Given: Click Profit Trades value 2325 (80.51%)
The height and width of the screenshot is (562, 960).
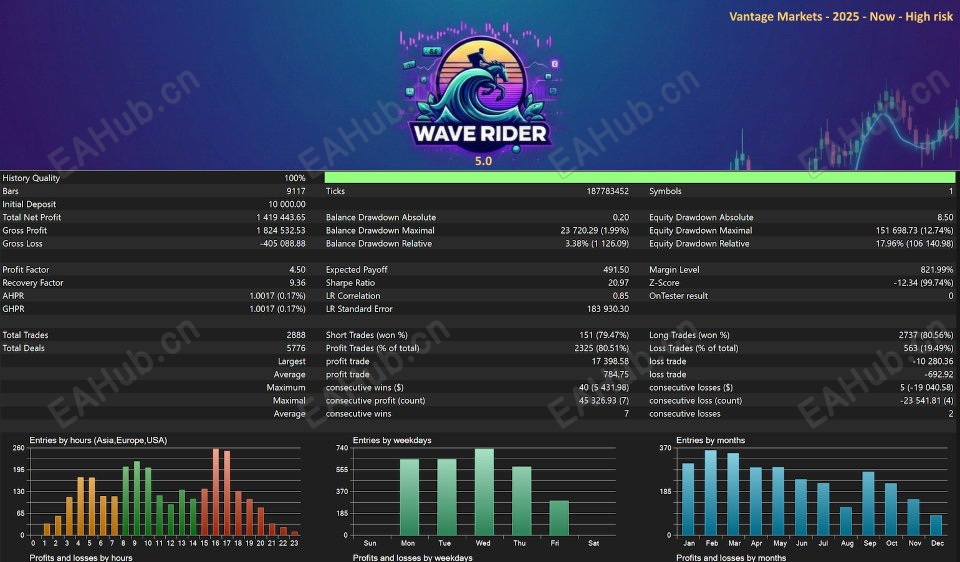Looking at the screenshot, I should (601, 348).
